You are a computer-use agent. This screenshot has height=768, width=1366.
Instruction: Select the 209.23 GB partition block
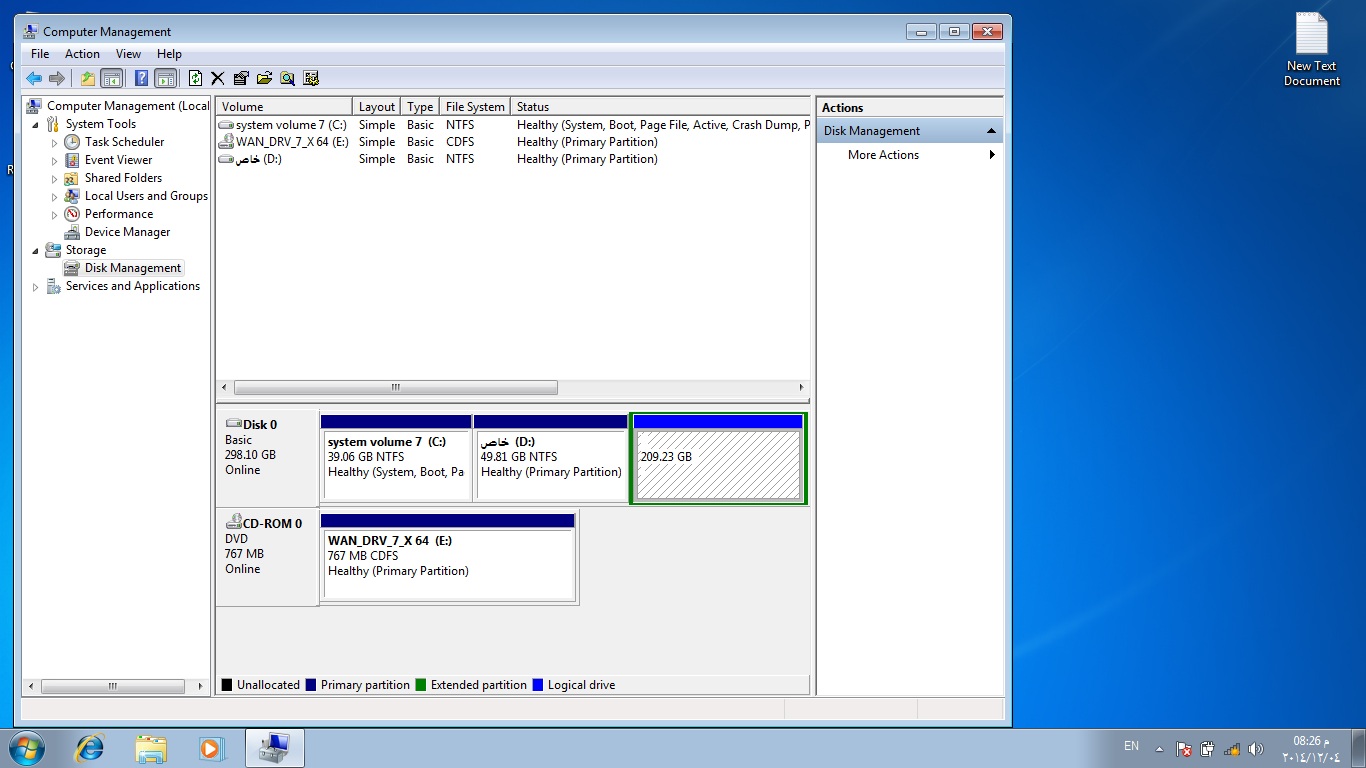point(718,464)
